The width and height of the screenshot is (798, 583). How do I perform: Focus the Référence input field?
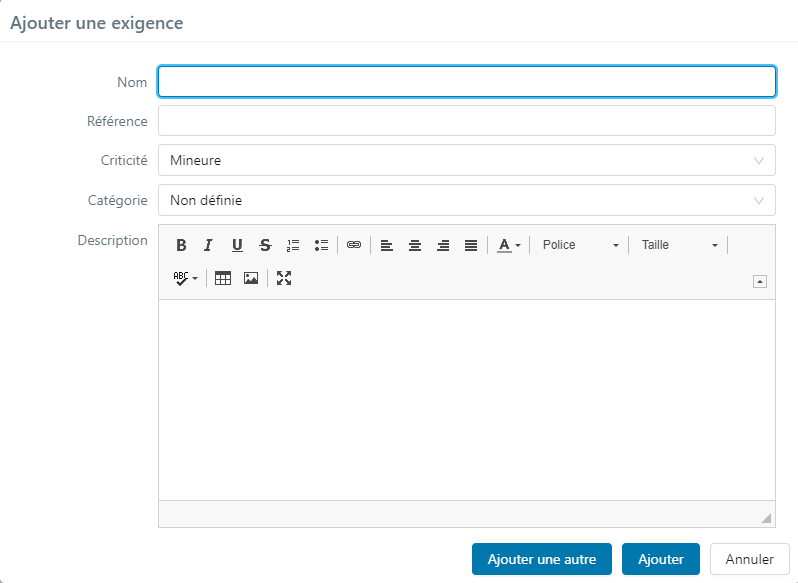466,121
